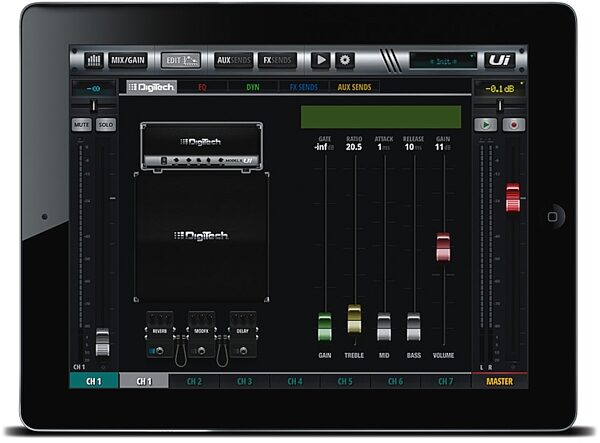This screenshot has height=443, width=600.
Task: Click the RELEASE 10 ms value
Action: [x=413, y=147]
